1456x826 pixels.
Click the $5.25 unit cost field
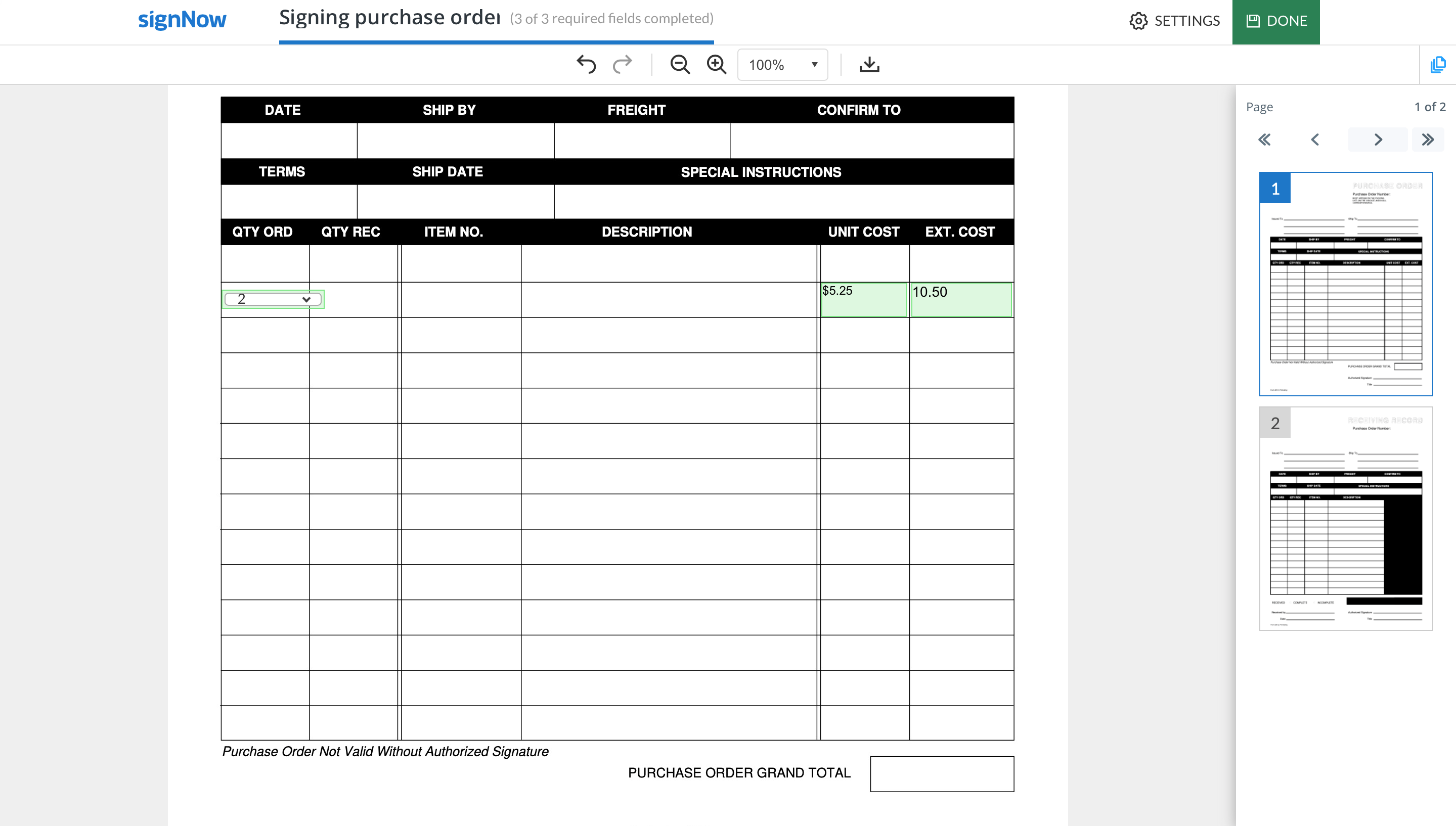click(864, 300)
